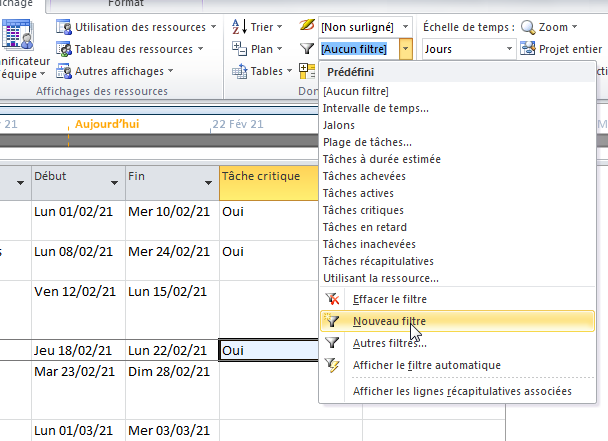Choose the Jalons filter entry
Viewport: 608px width, 441px height.
(339, 125)
